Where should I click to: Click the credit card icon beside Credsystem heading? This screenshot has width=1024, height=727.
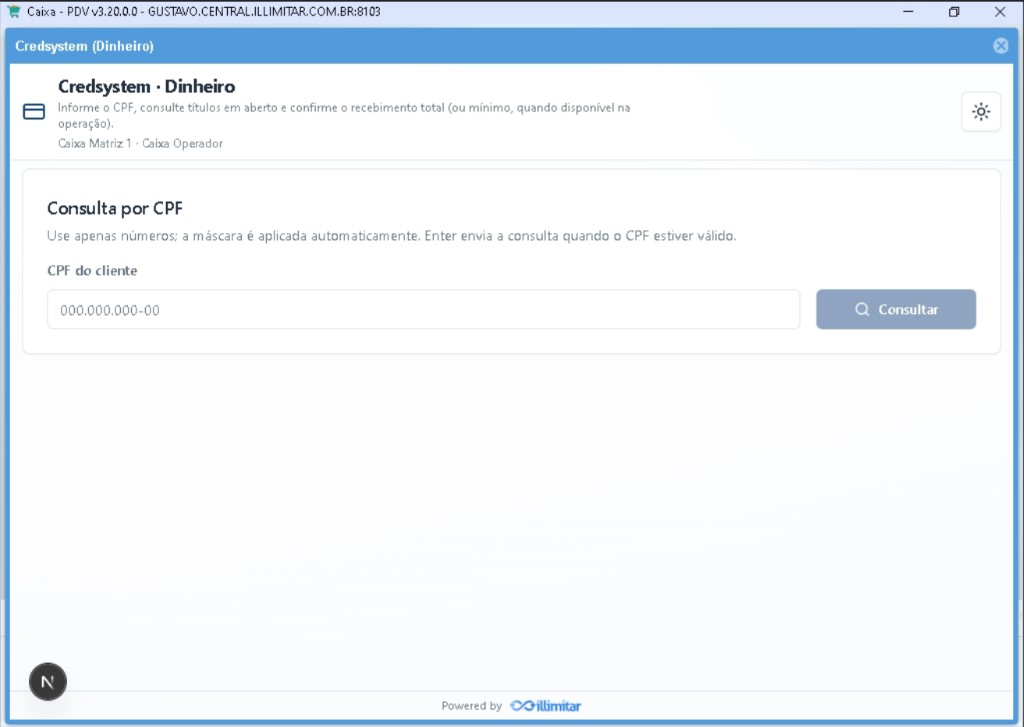pos(34,112)
